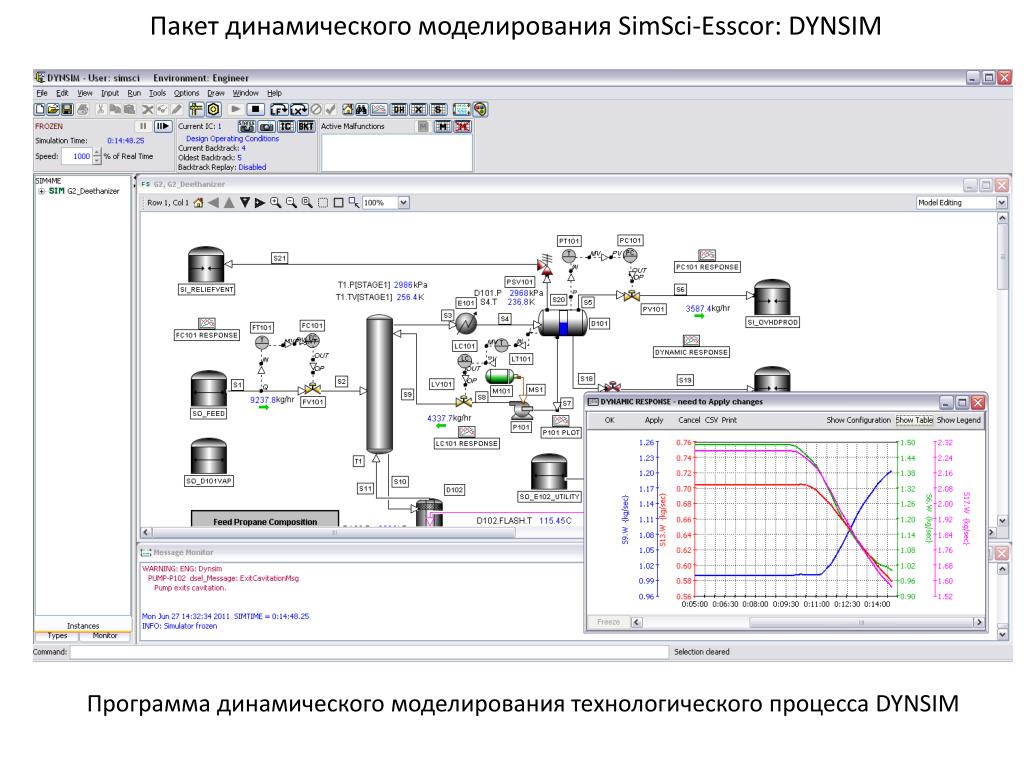Expand the SIM G2_Deethanizer tree node
This screenshot has height=768, width=1024.
pyautogui.click(x=41, y=191)
